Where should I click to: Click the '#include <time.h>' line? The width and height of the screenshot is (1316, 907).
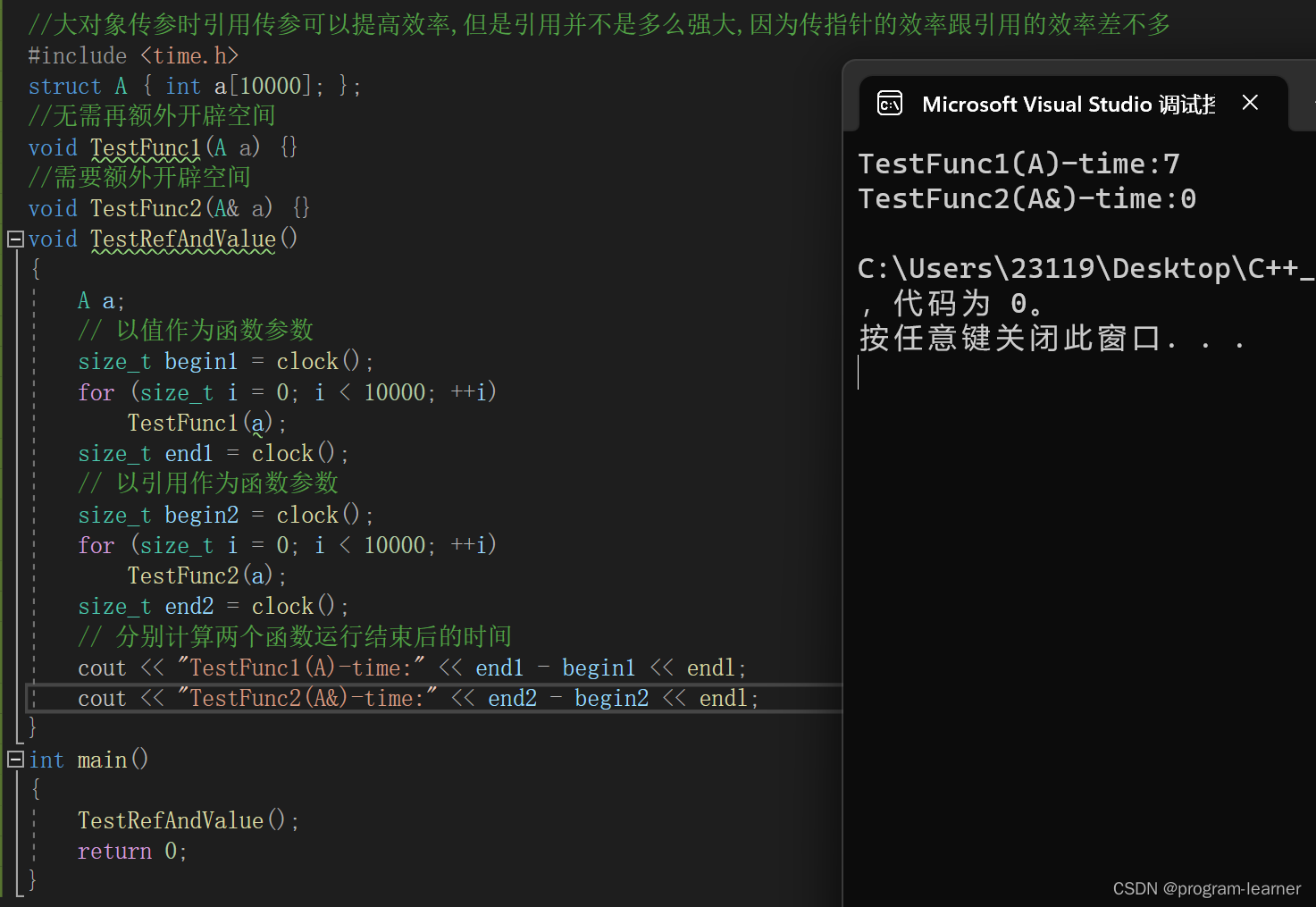point(133,55)
